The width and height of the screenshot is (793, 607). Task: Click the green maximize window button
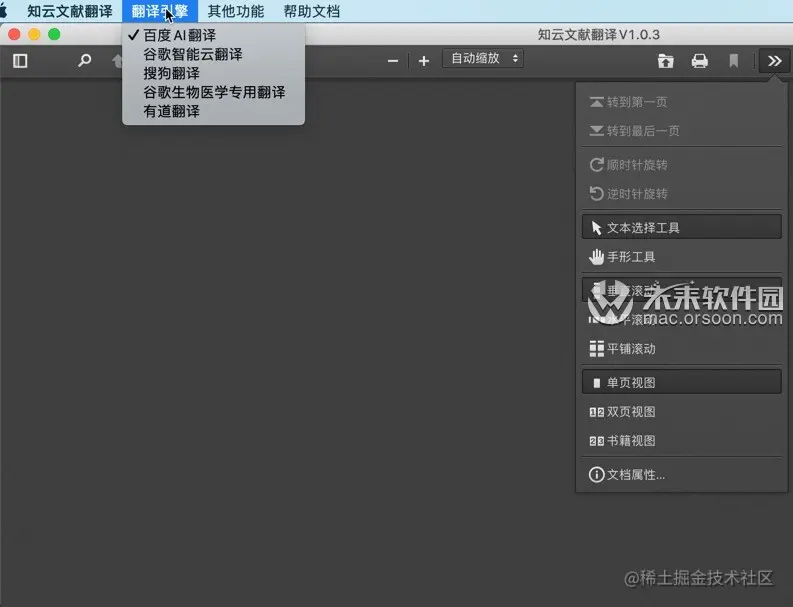(x=54, y=34)
